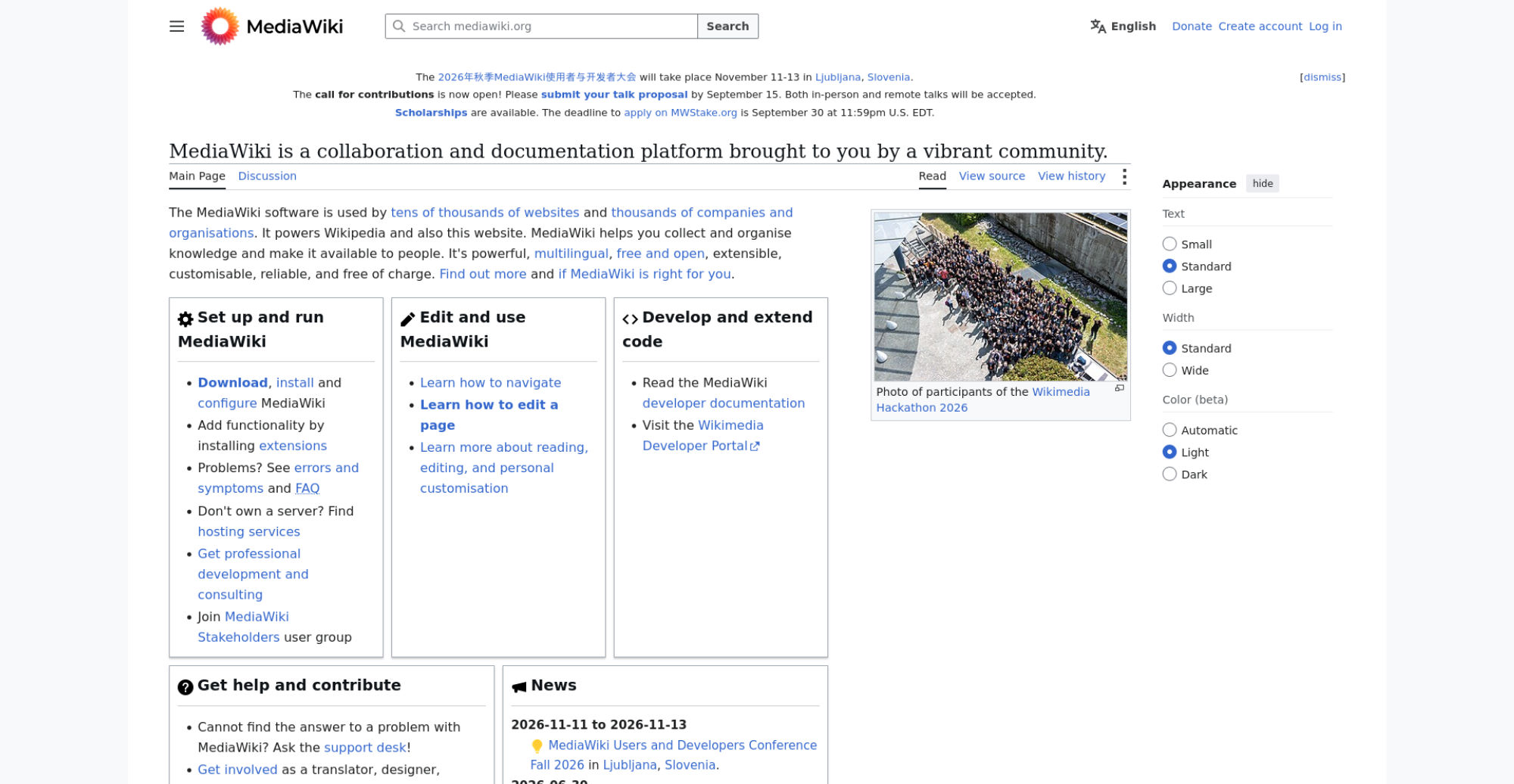
Task: Open the language selector icon
Action: point(1098,26)
